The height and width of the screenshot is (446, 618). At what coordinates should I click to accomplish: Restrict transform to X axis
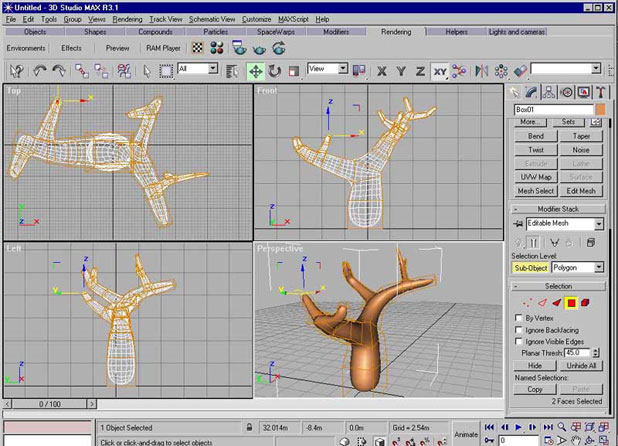coord(382,71)
